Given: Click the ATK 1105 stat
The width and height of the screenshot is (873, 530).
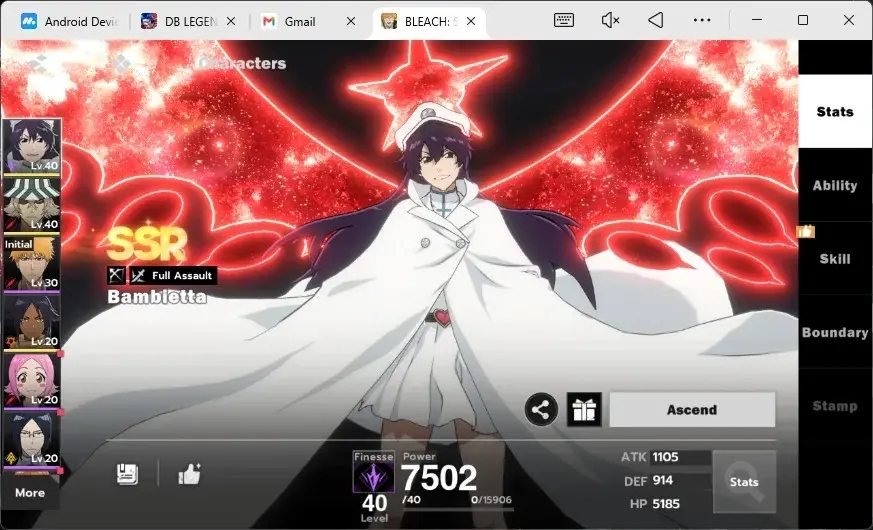Looking at the screenshot, I should tap(665, 458).
